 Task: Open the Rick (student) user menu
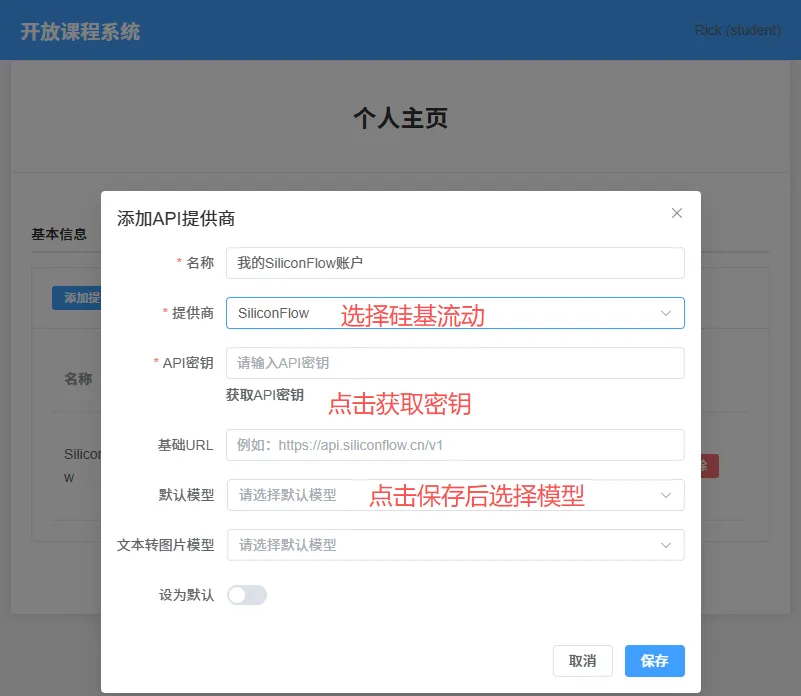[737, 30]
